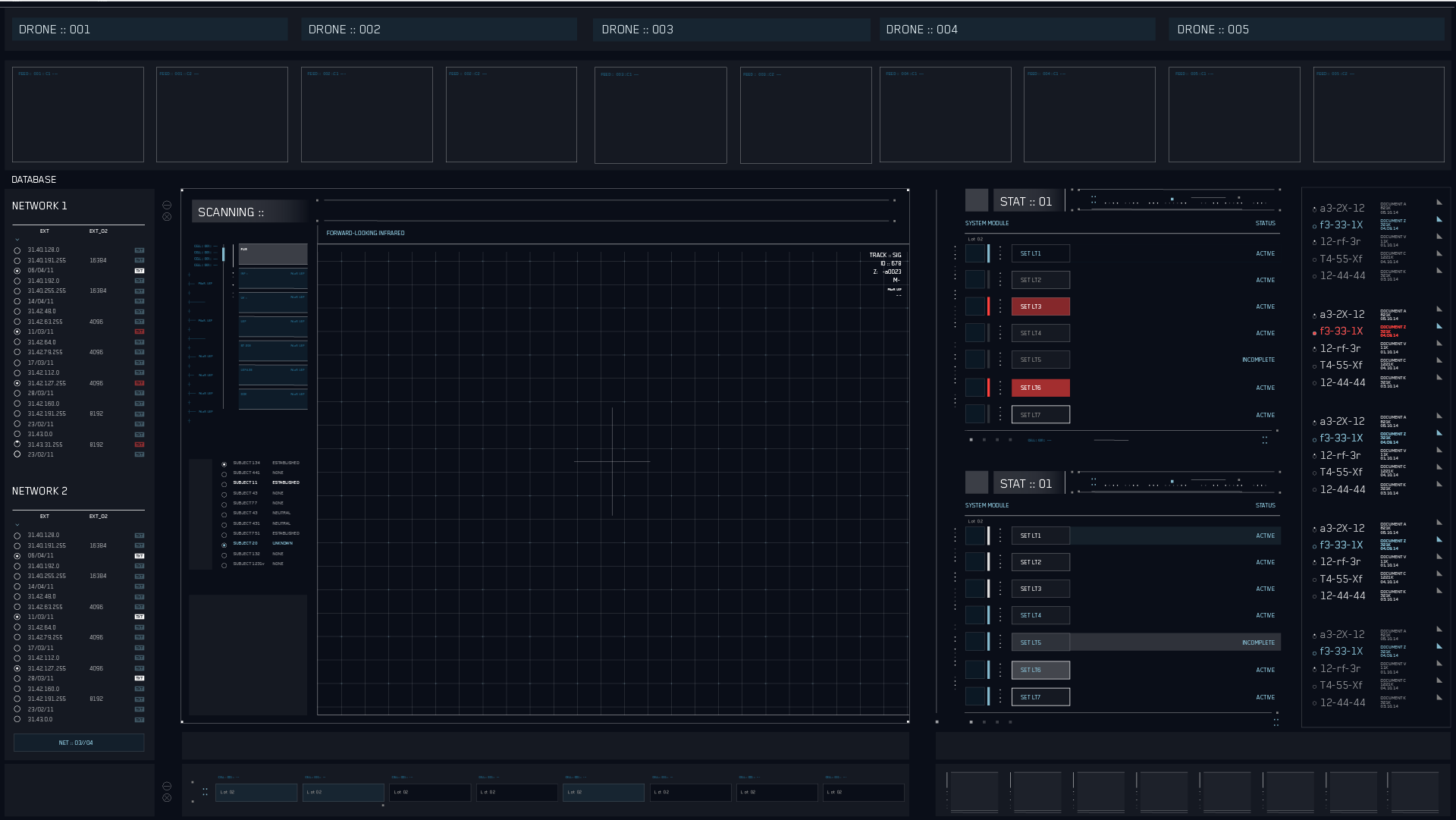
Task: Switch to the DRONE :: 001 tab
Action: (149, 30)
